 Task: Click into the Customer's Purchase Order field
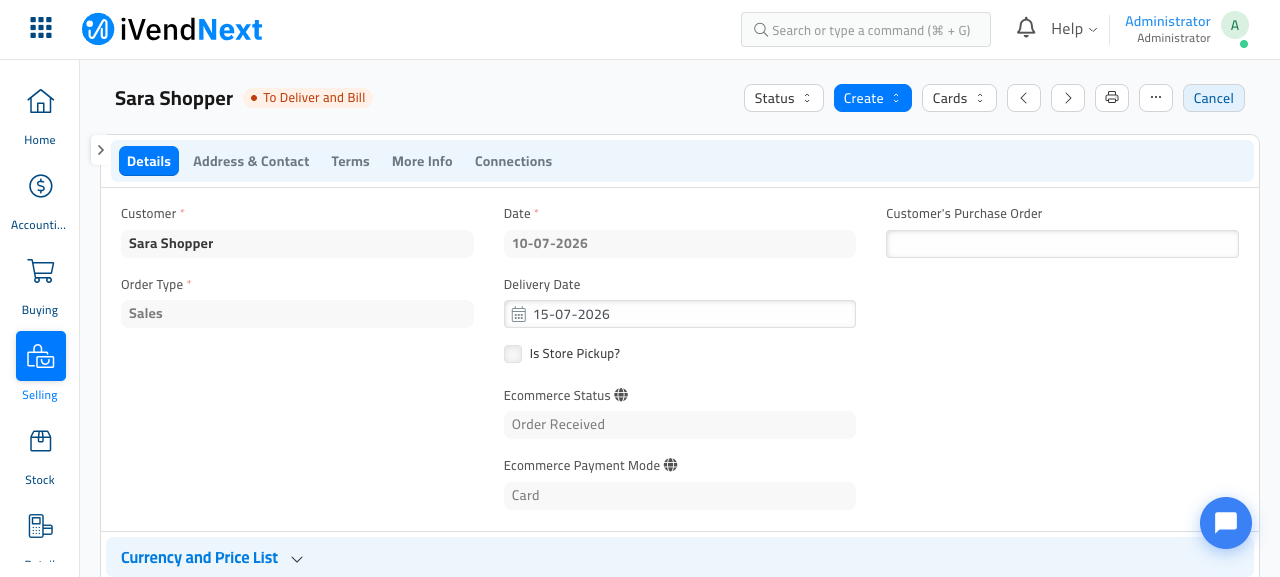coord(1062,244)
